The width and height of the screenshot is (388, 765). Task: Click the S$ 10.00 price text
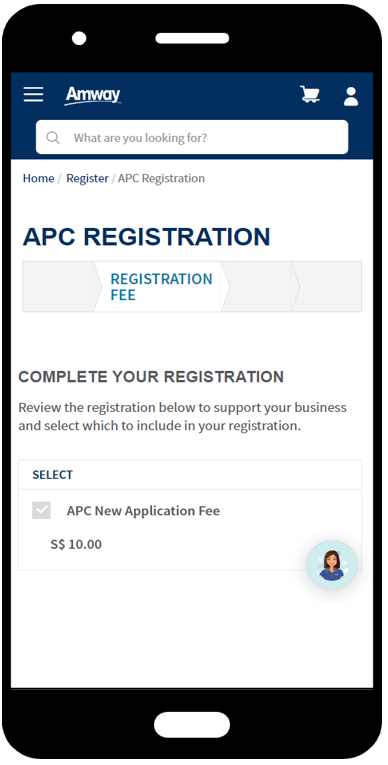coord(76,544)
